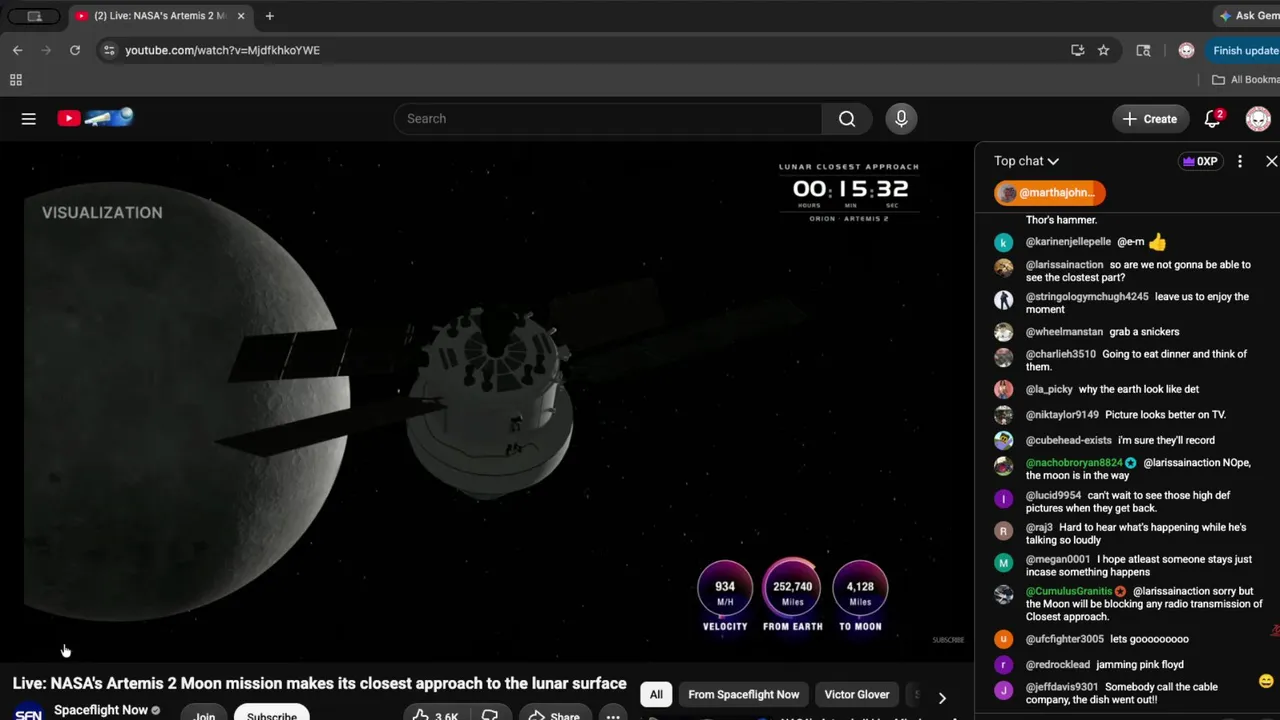Screen dimensions: 1280x720
Task: Open YouTube account avatar menu
Action: 1258,119
